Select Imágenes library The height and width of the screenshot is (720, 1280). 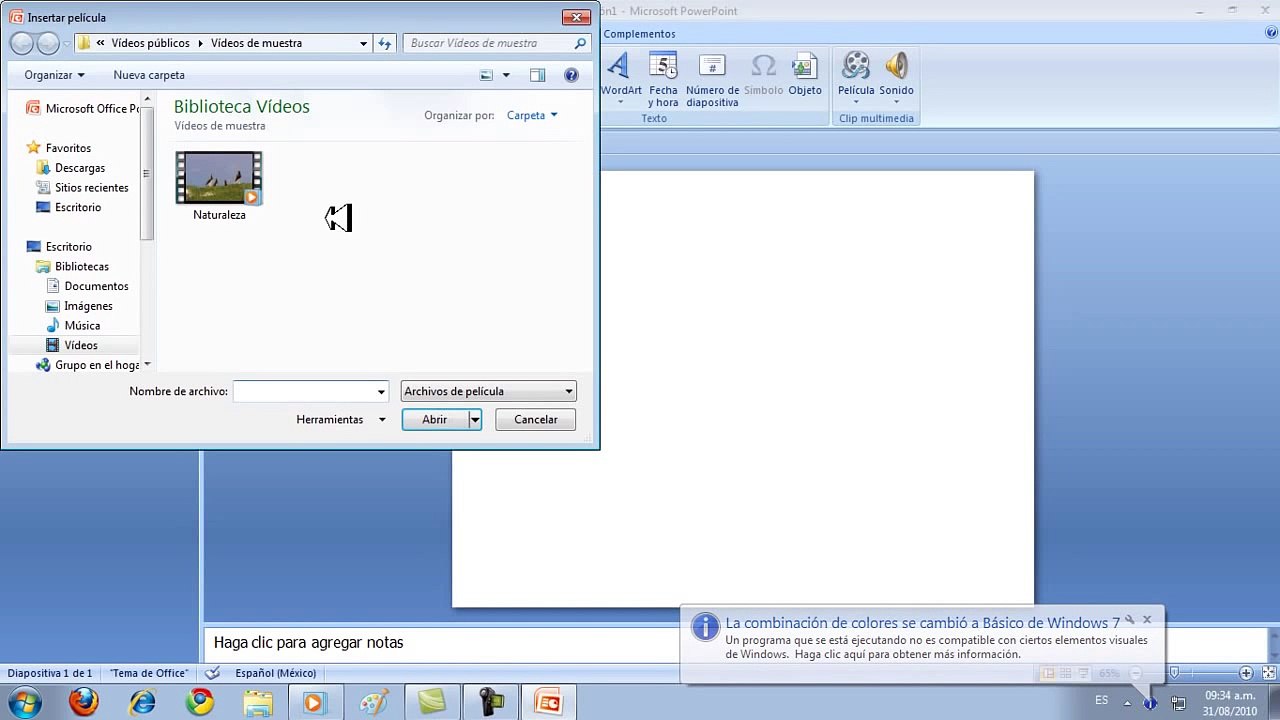[80, 306]
